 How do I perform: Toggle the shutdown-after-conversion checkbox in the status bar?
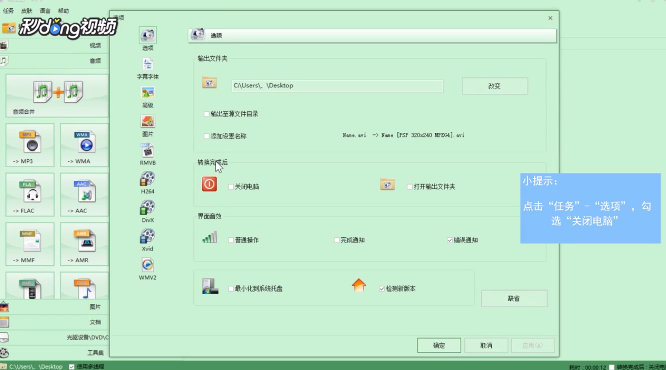(x=612, y=367)
